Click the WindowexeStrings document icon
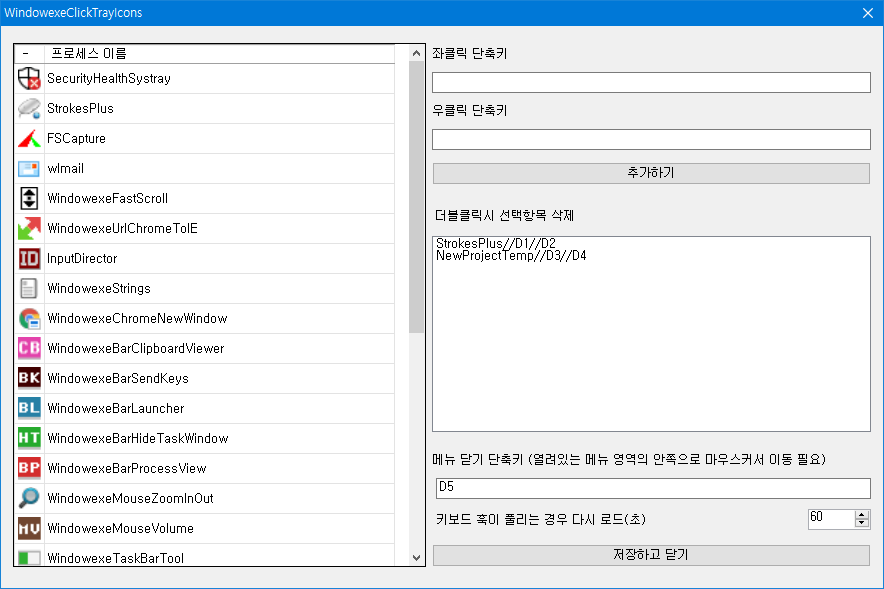 click(29, 288)
